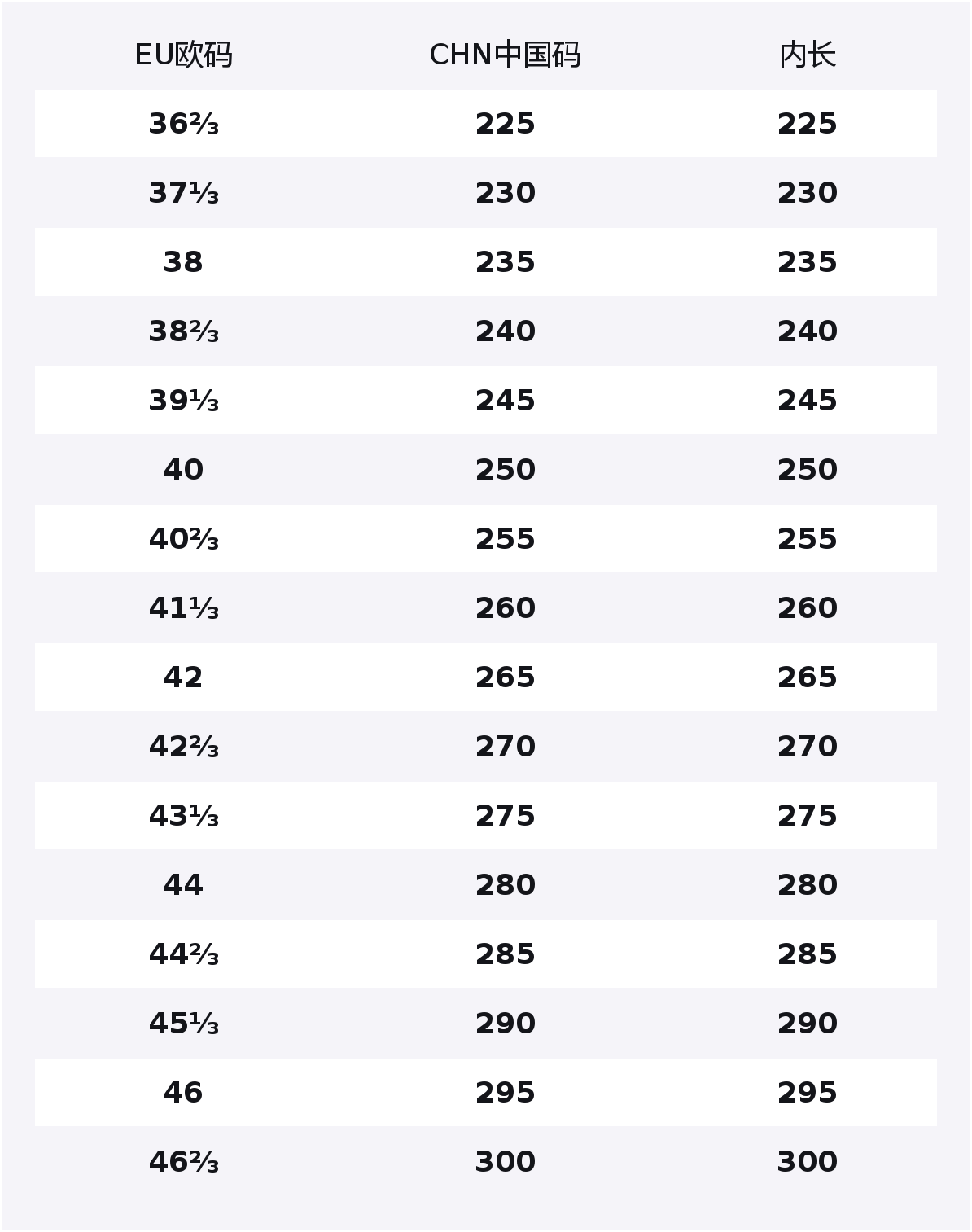Choose EU size 39⅓ cell
The width and height of the screenshot is (972, 1232).
pos(183,401)
